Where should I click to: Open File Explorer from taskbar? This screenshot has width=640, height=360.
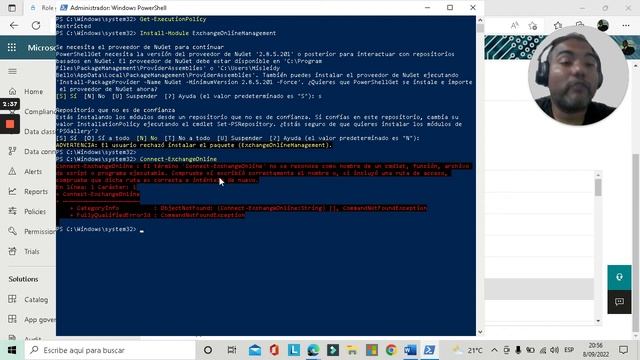click(352, 350)
